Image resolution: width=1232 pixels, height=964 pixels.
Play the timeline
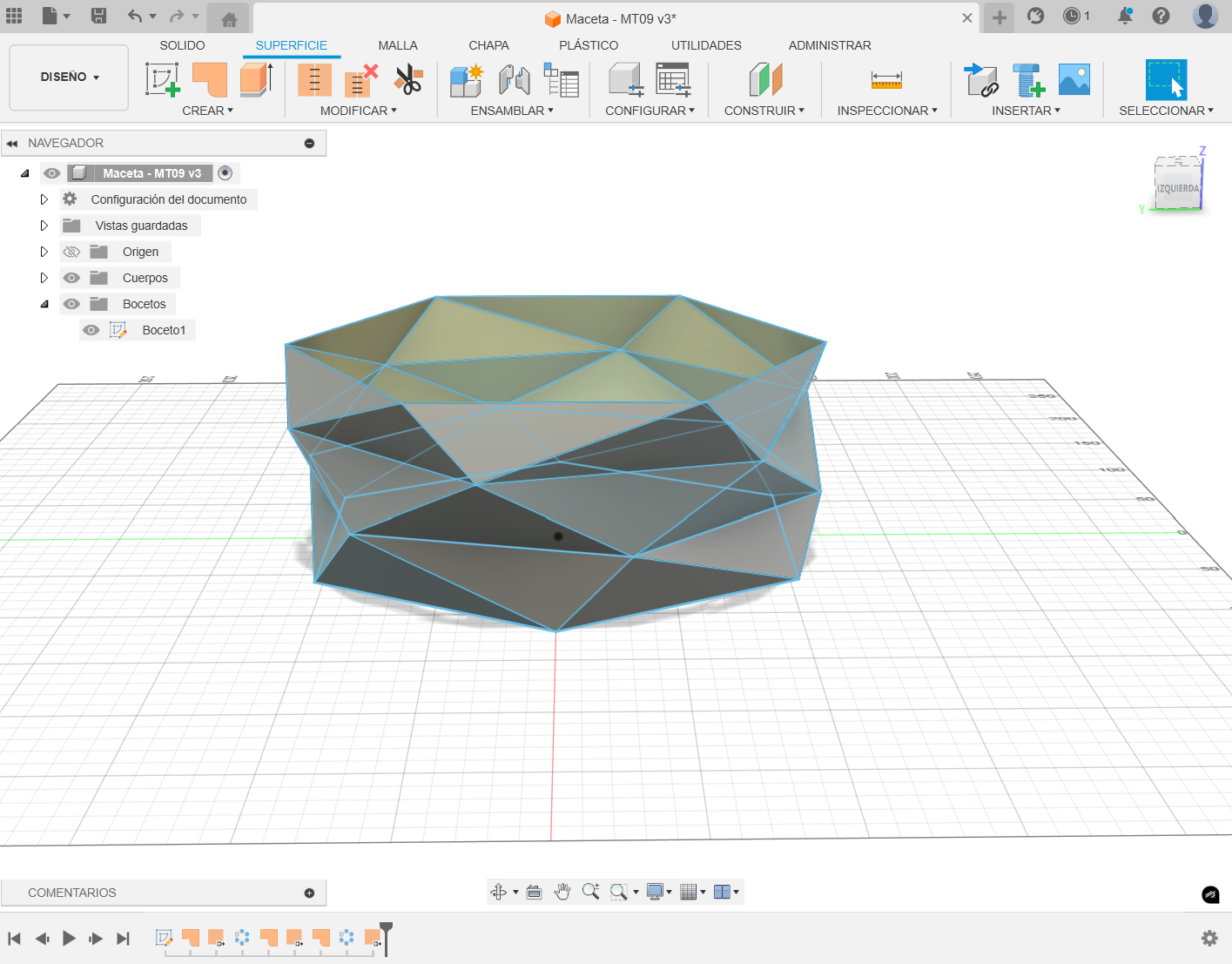69,938
